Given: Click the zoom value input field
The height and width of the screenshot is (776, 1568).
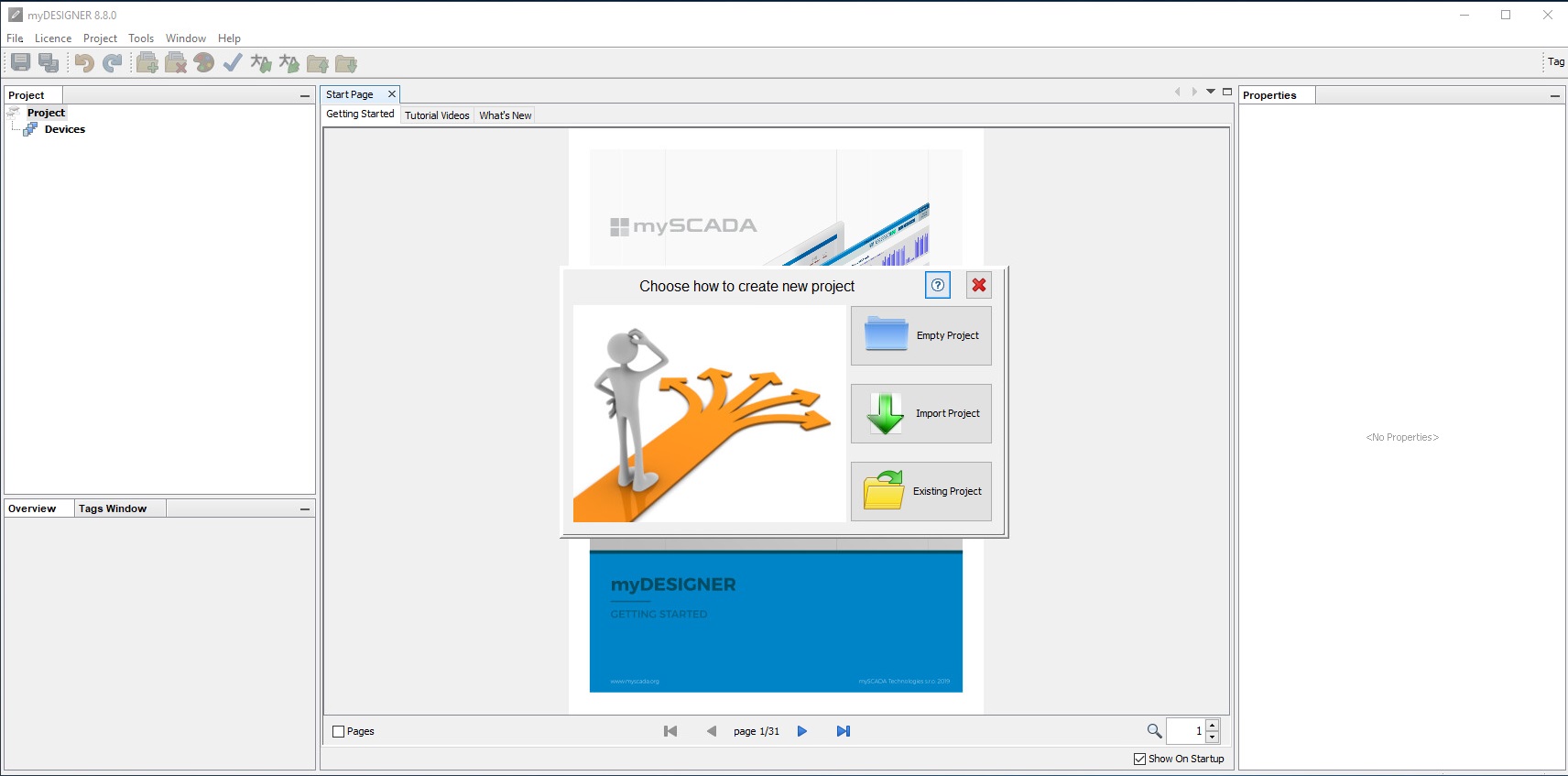Looking at the screenshot, I should [x=1186, y=731].
